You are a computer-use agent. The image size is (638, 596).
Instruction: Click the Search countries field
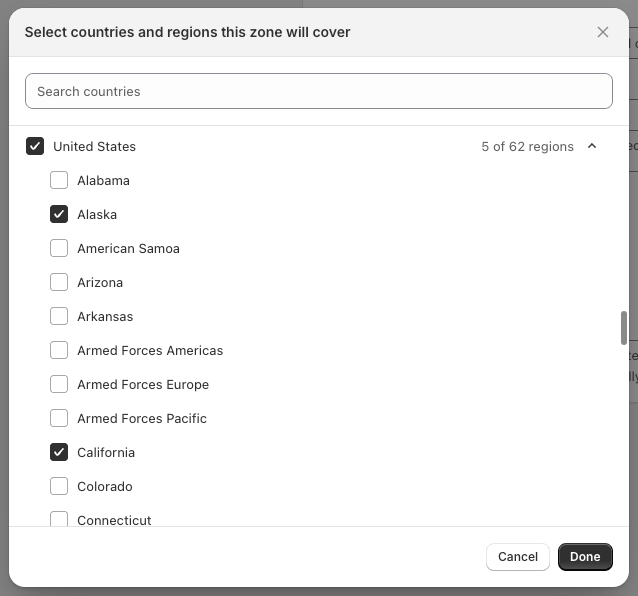point(318,91)
